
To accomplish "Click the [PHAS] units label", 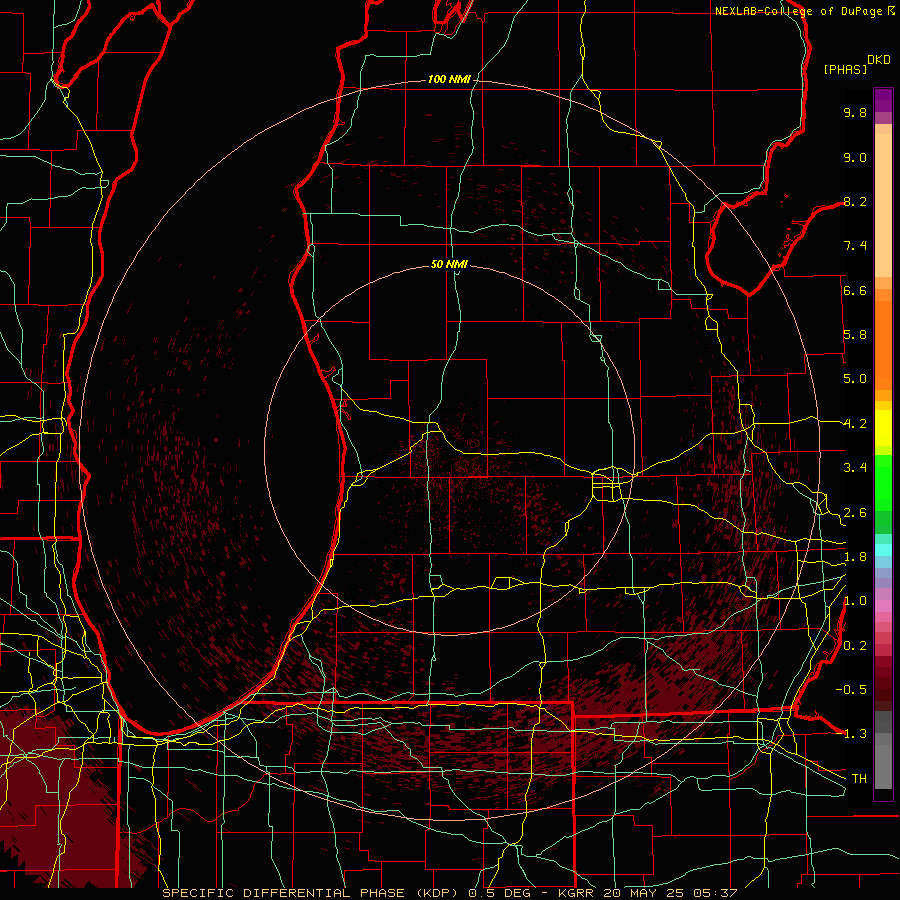I will tap(845, 69).
